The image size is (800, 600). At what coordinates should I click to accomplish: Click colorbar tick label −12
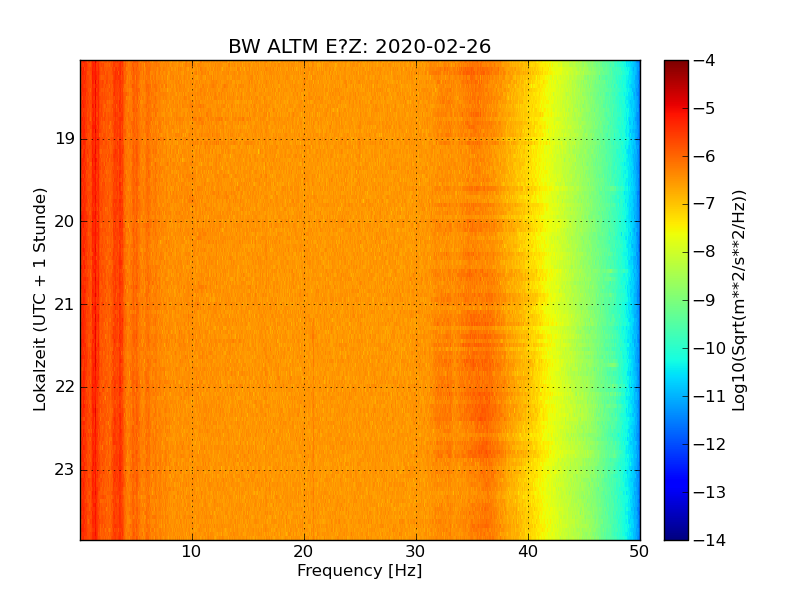coord(710,444)
